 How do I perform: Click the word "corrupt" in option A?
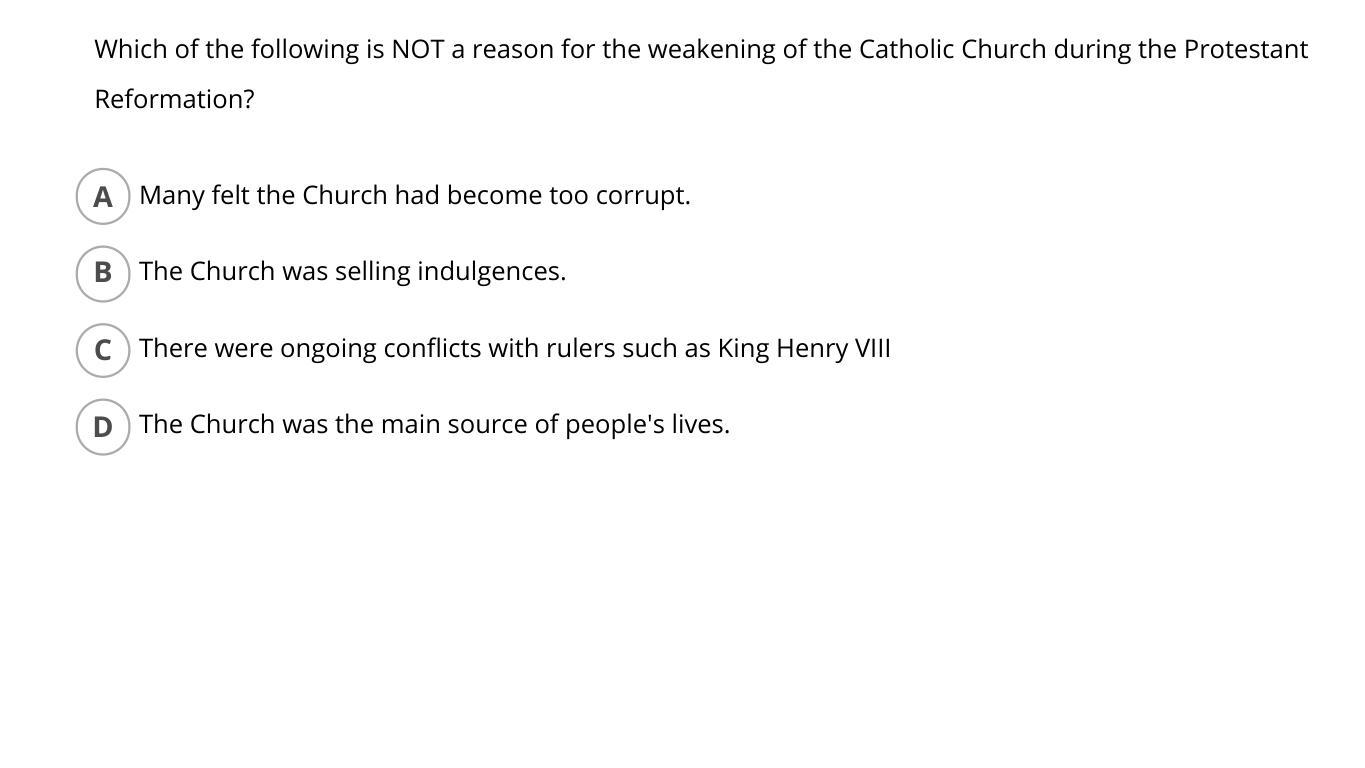[643, 196]
